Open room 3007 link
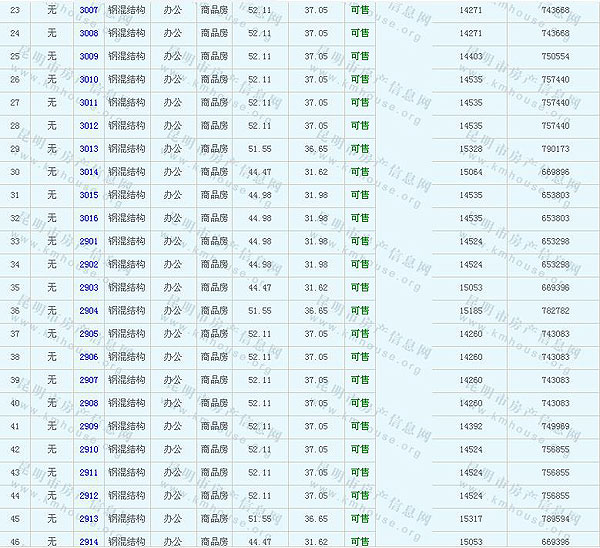This screenshot has height=548, width=600. point(89,9)
